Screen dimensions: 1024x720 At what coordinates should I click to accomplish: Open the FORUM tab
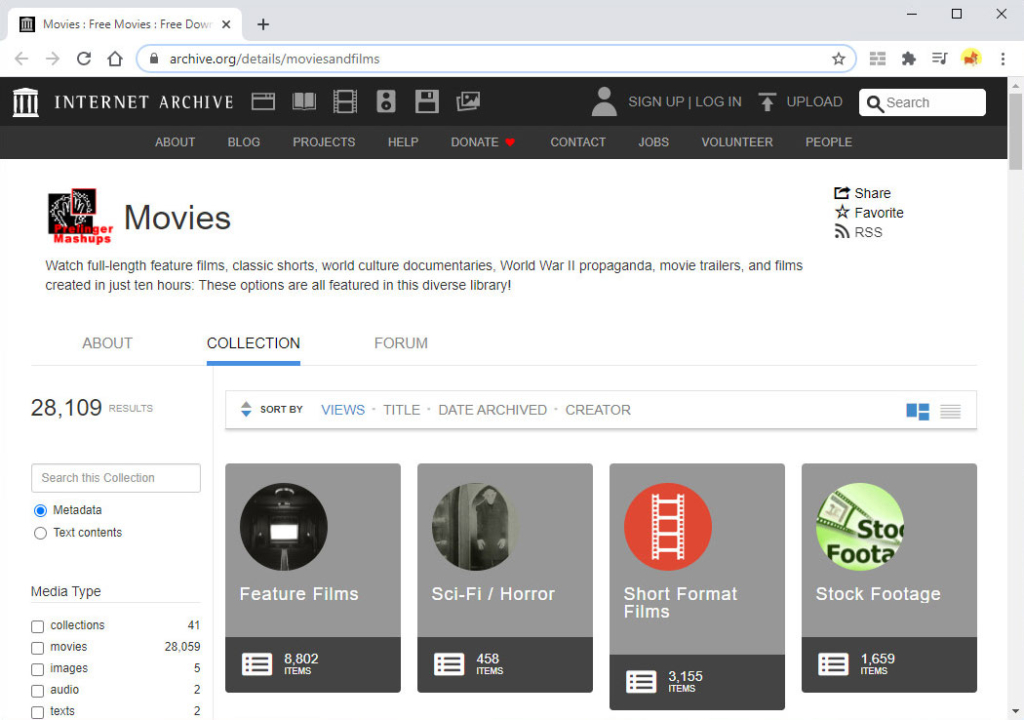[401, 343]
